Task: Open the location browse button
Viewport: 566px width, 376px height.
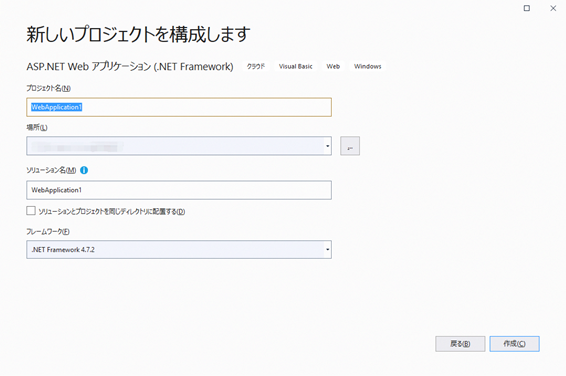Action: 350,146
